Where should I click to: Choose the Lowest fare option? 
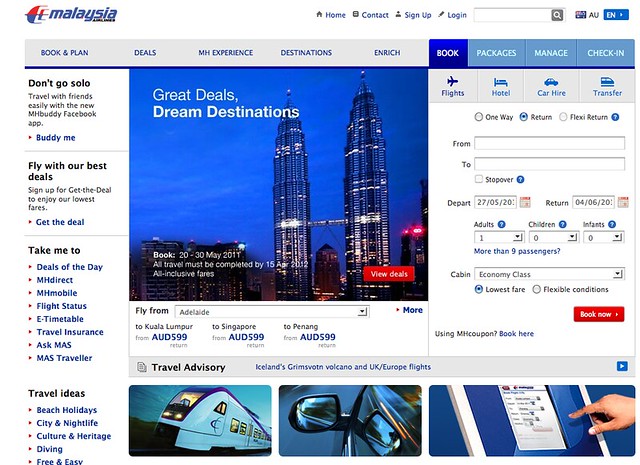click(x=479, y=289)
